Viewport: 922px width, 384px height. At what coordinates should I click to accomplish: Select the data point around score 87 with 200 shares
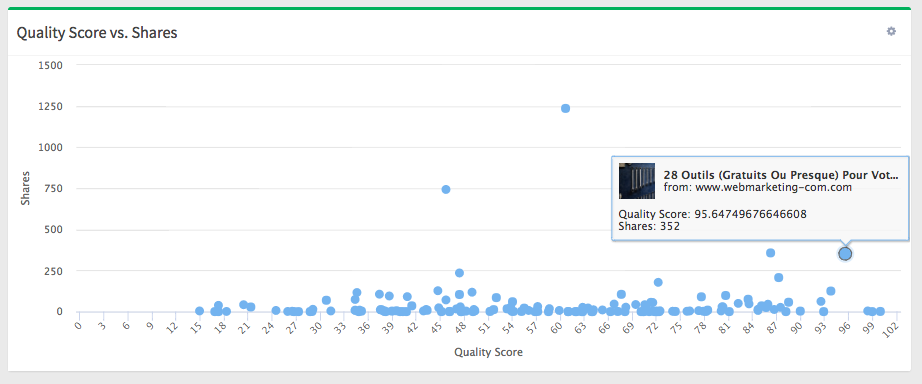(779, 278)
